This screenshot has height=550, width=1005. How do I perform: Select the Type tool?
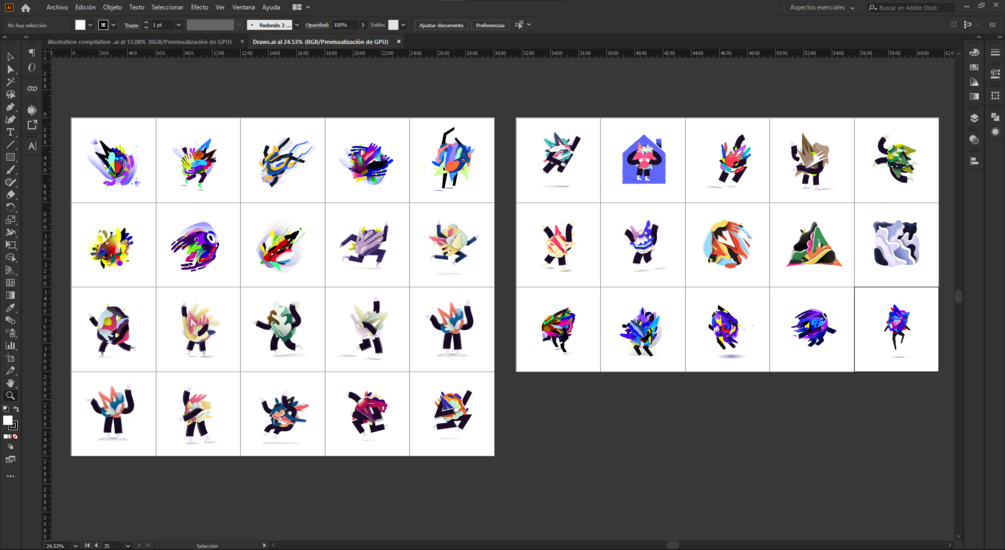click(x=10, y=132)
